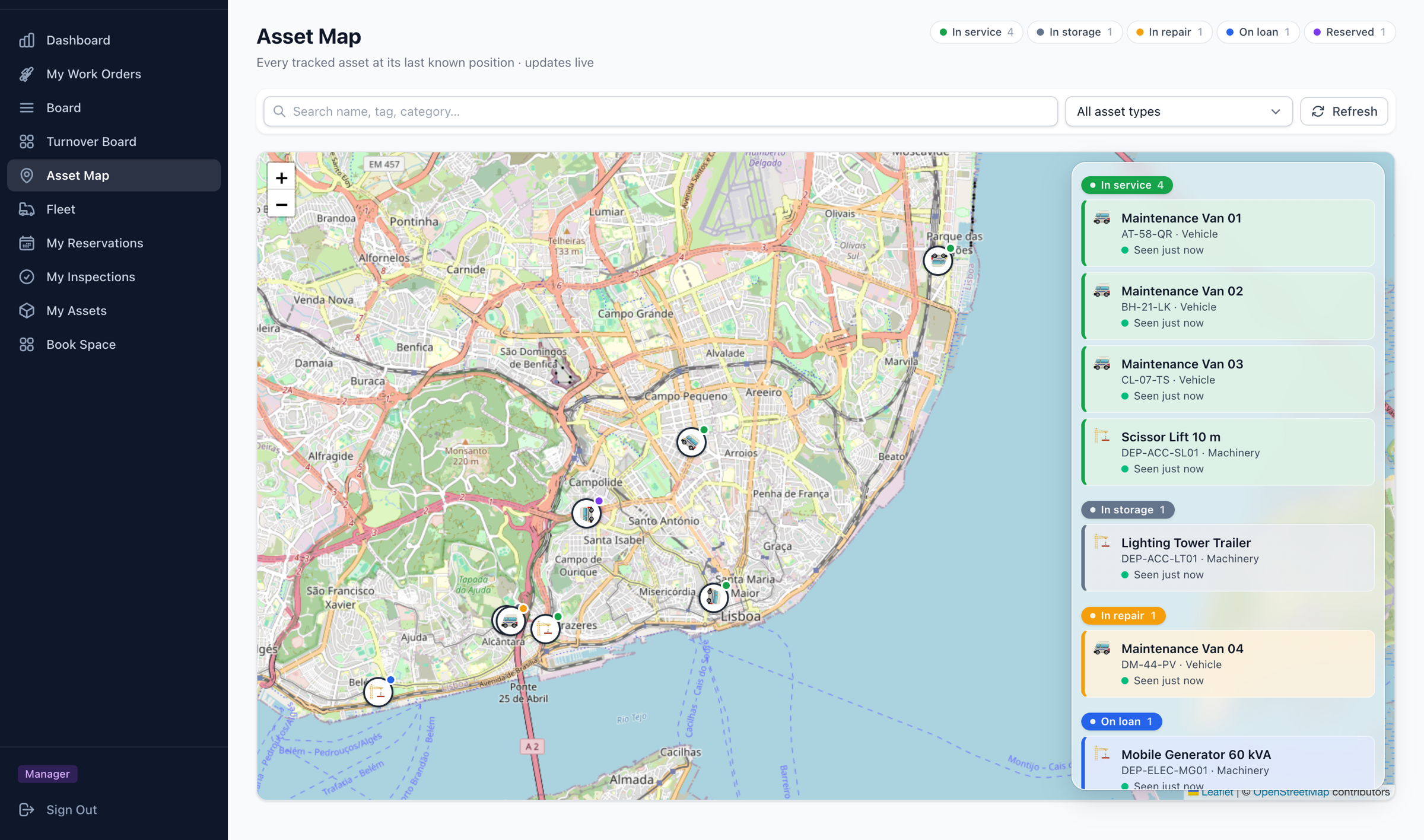Viewport: 1424px width, 840px height.
Task: Click the orange-dot van marker at Alcântara
Action: (510, 621)
